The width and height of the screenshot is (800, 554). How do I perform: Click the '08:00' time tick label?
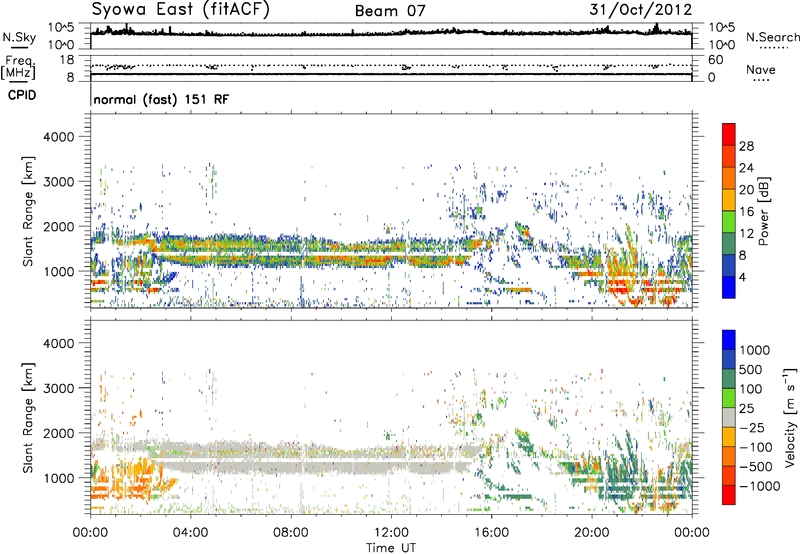coord(291,533)
